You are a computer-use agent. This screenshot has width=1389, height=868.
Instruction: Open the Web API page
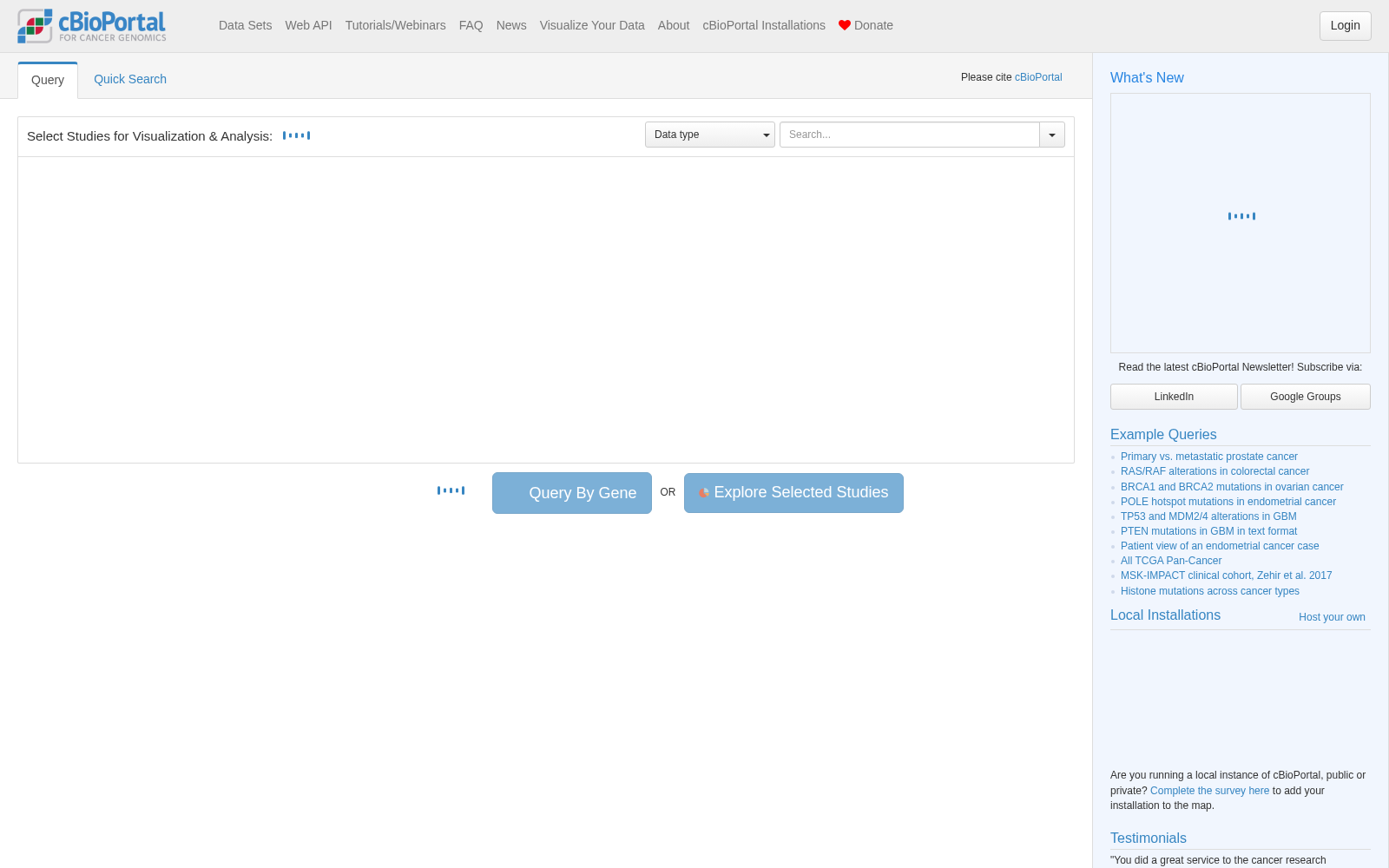308,25
